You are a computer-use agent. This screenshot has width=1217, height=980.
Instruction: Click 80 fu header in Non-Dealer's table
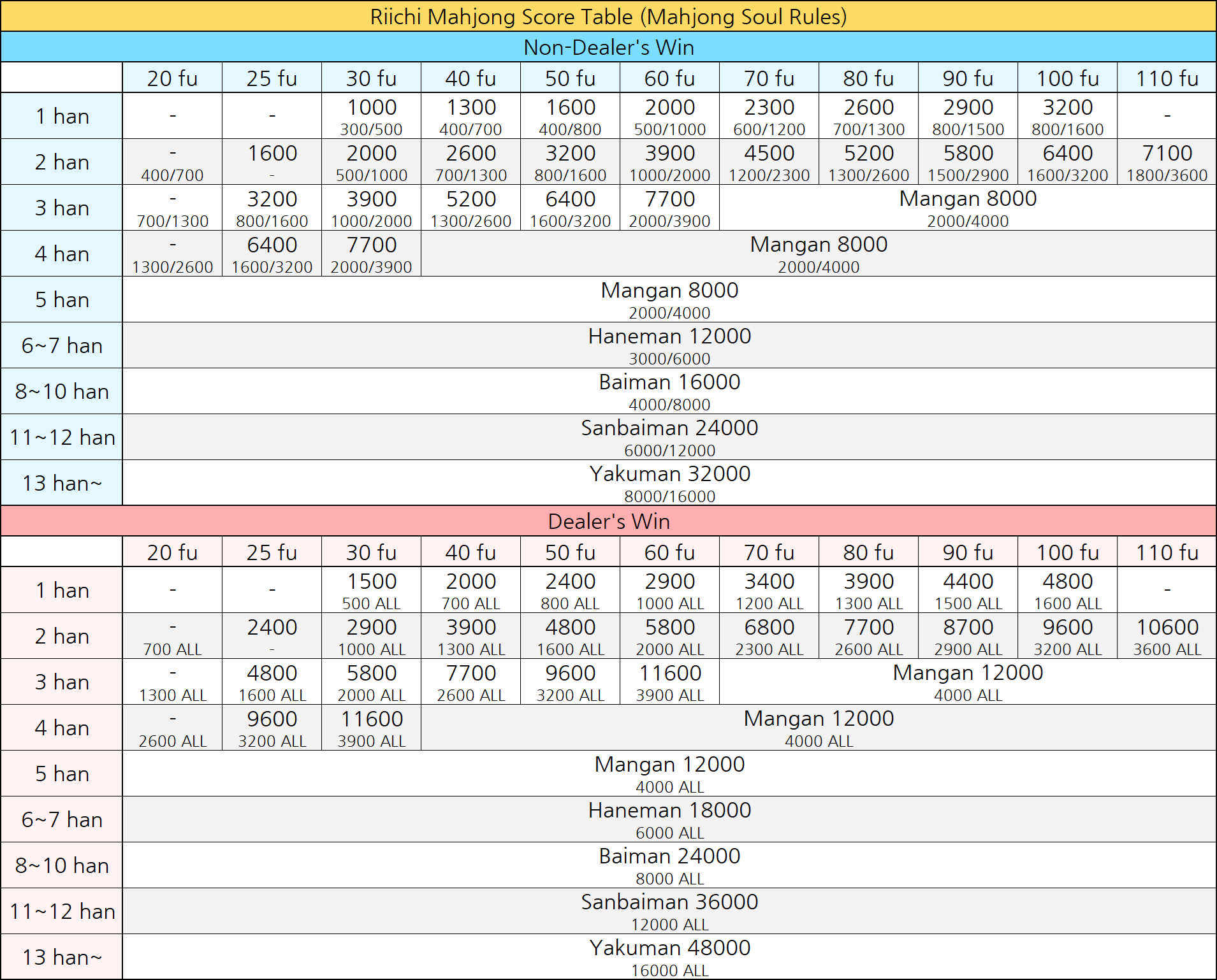coord(868,78)
